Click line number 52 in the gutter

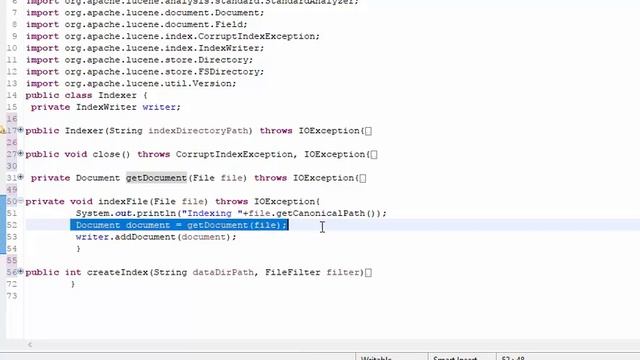click(x=12, y=225)
